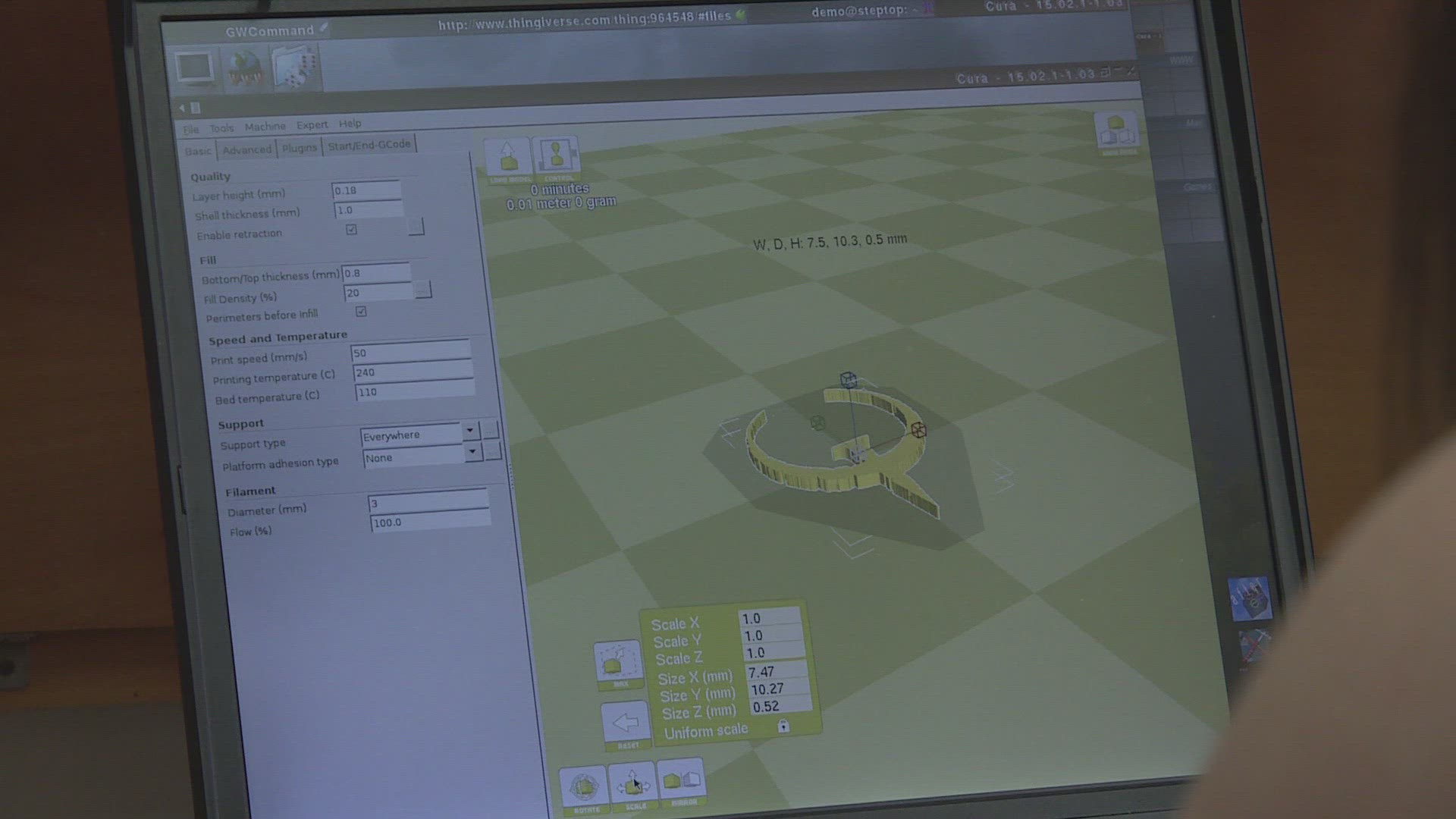Click the Layer height input field
Screen dimensions: 1456x819
(366, 190)
